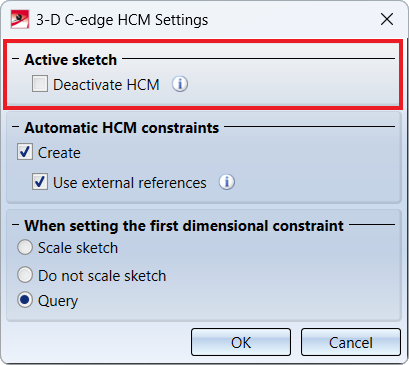Click the 3-D C-edge HCM Settings title text
Image resolution: width=409 pixels, height=365 pixels.
point(122,20)
